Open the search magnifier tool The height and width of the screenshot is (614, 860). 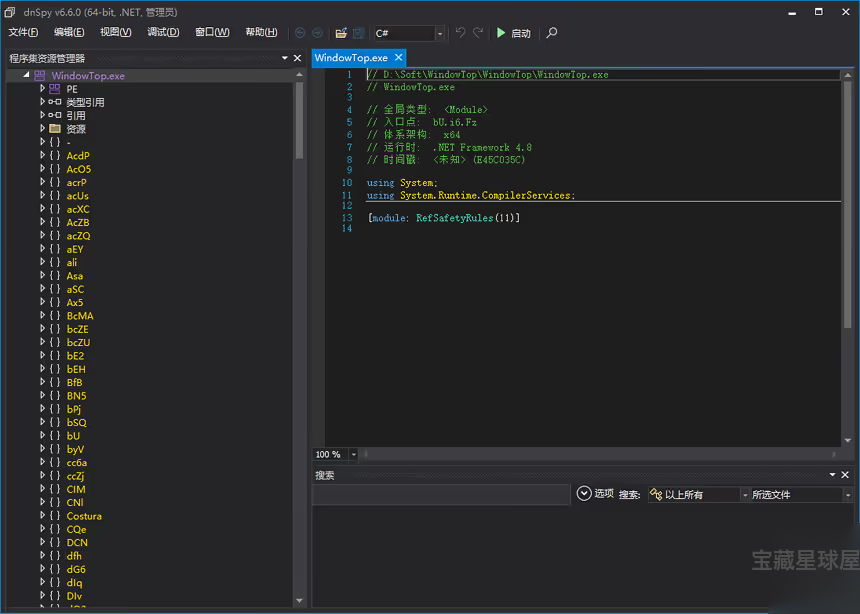point(552,33)
